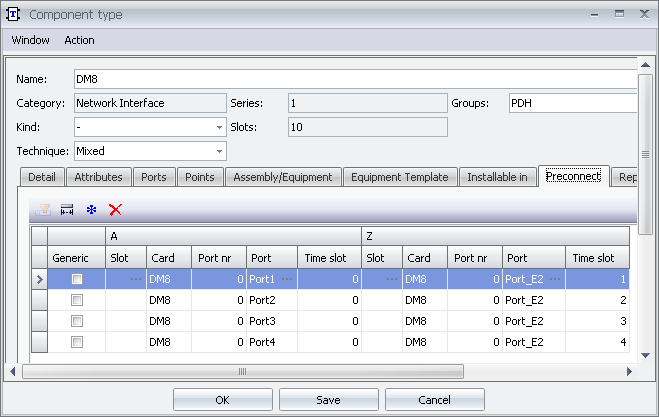The width and height of the screenshot is (659, 417).
Task: Click the Z side Time slot header
Action: pos(597,258)
